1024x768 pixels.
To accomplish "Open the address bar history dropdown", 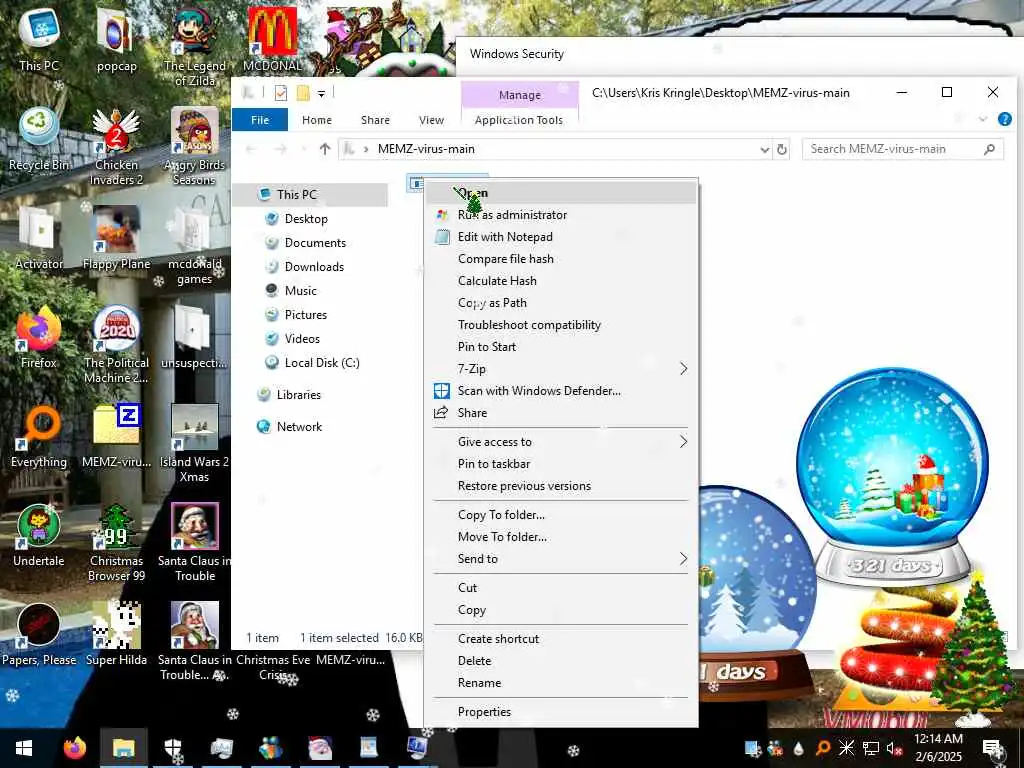I will point(765,150).
